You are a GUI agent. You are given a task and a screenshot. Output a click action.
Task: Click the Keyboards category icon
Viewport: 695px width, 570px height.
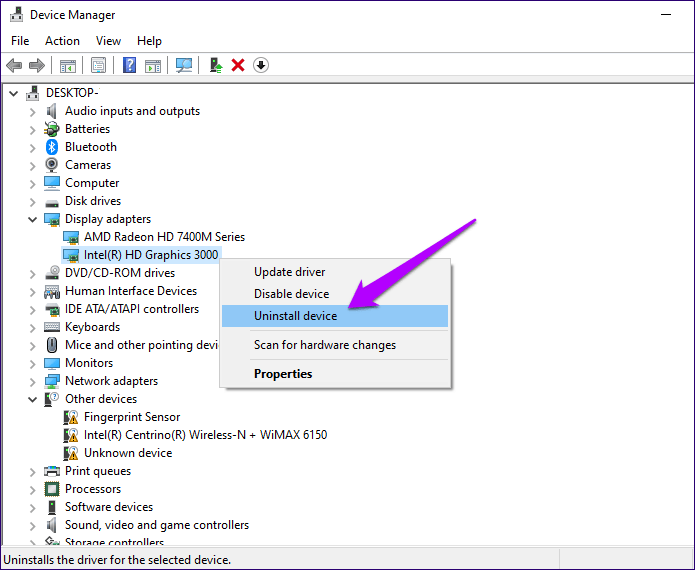52,327
